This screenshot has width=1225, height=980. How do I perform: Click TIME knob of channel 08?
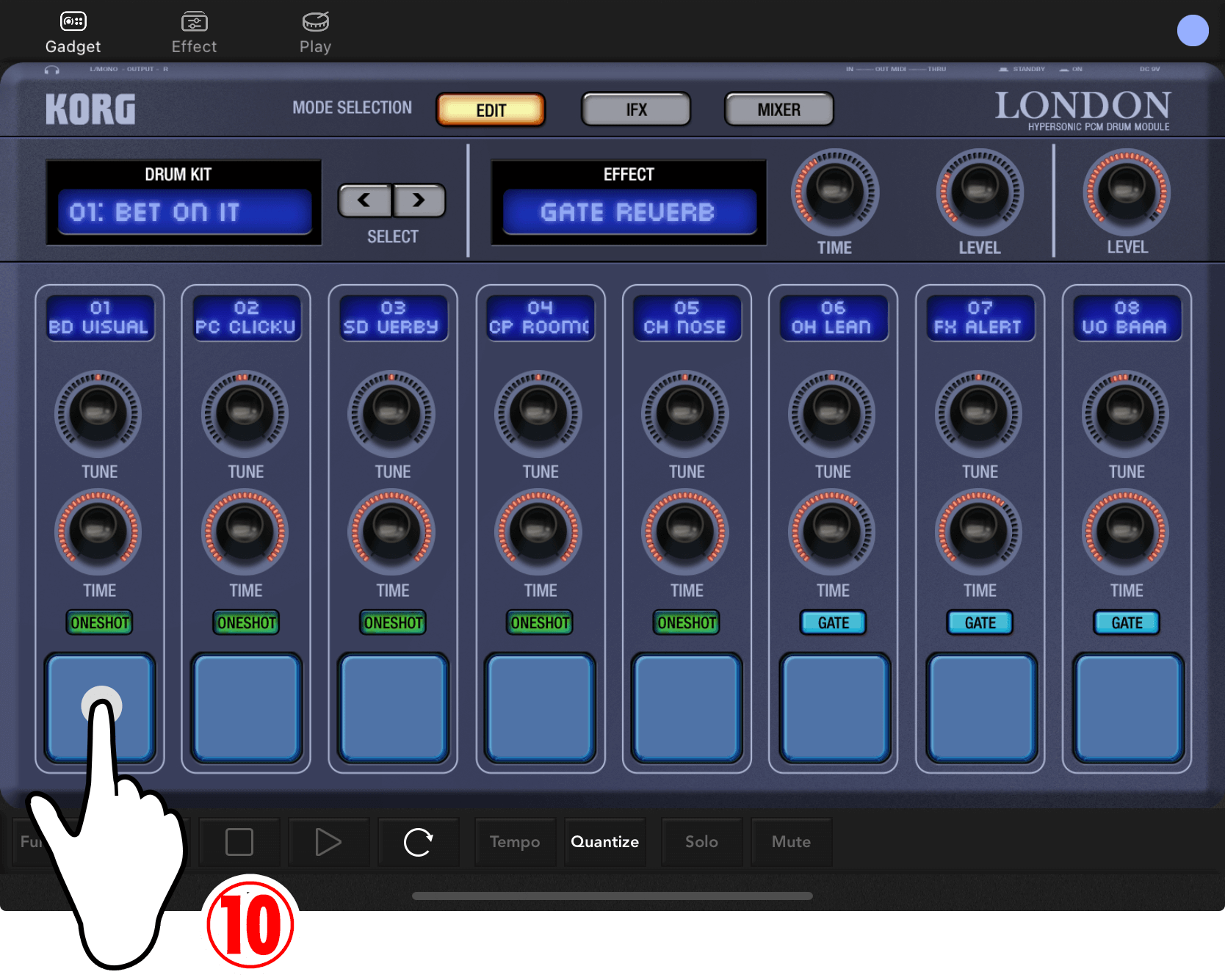click(x=1126, y=532)
